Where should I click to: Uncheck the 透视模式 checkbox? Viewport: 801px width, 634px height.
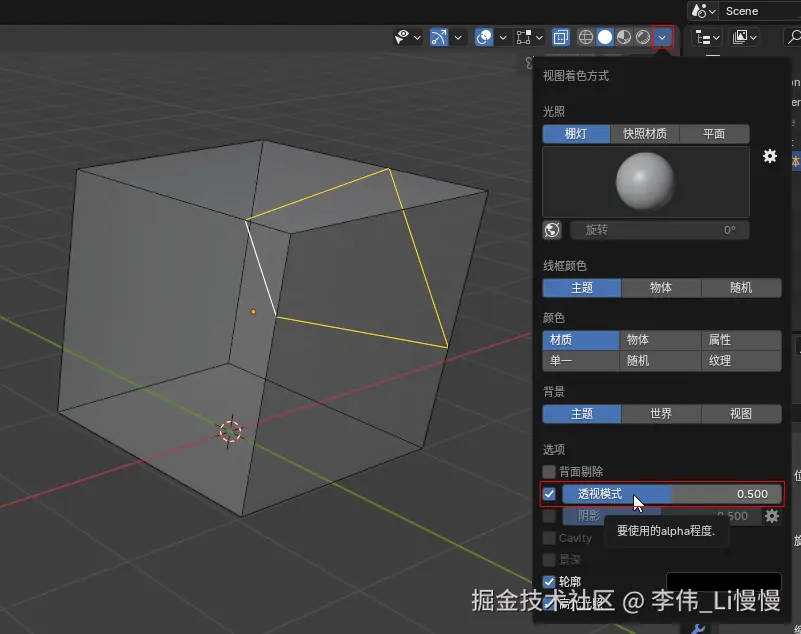[549, 494]
